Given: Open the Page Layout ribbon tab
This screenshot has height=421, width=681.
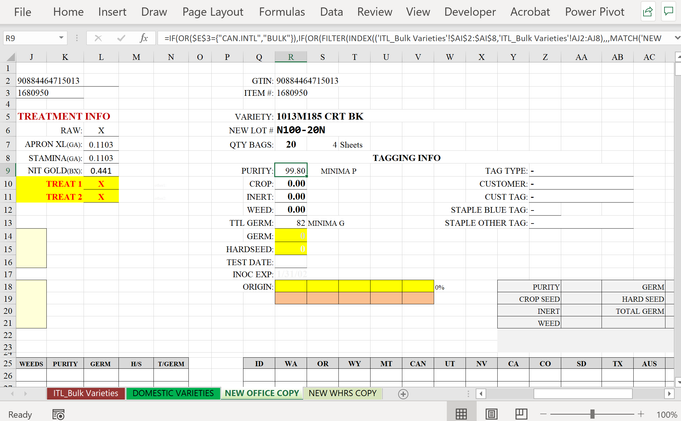Looking at the screenshot, I should click(x=213, y=12).
